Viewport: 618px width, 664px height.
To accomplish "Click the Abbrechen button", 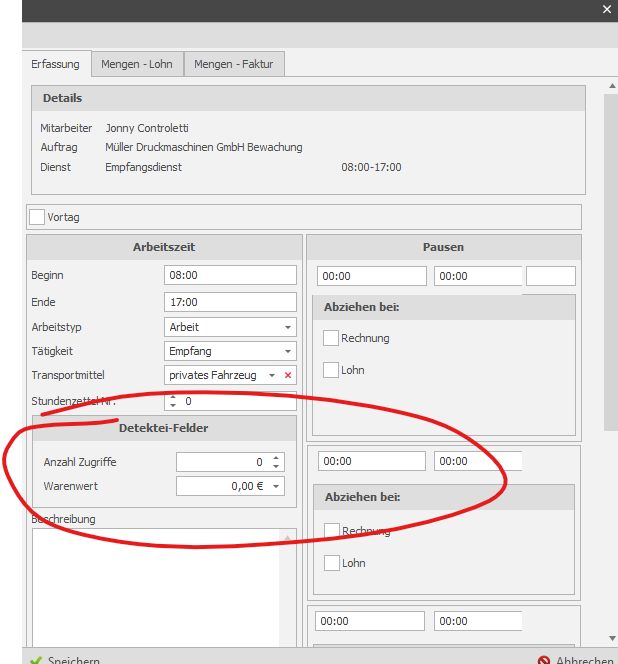I will tap(576, 660).
